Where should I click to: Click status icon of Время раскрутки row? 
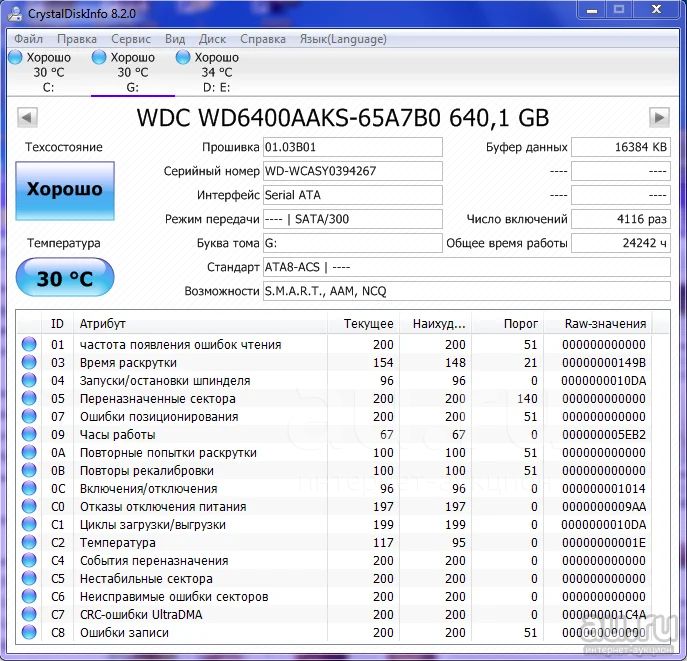pos(29,362)
